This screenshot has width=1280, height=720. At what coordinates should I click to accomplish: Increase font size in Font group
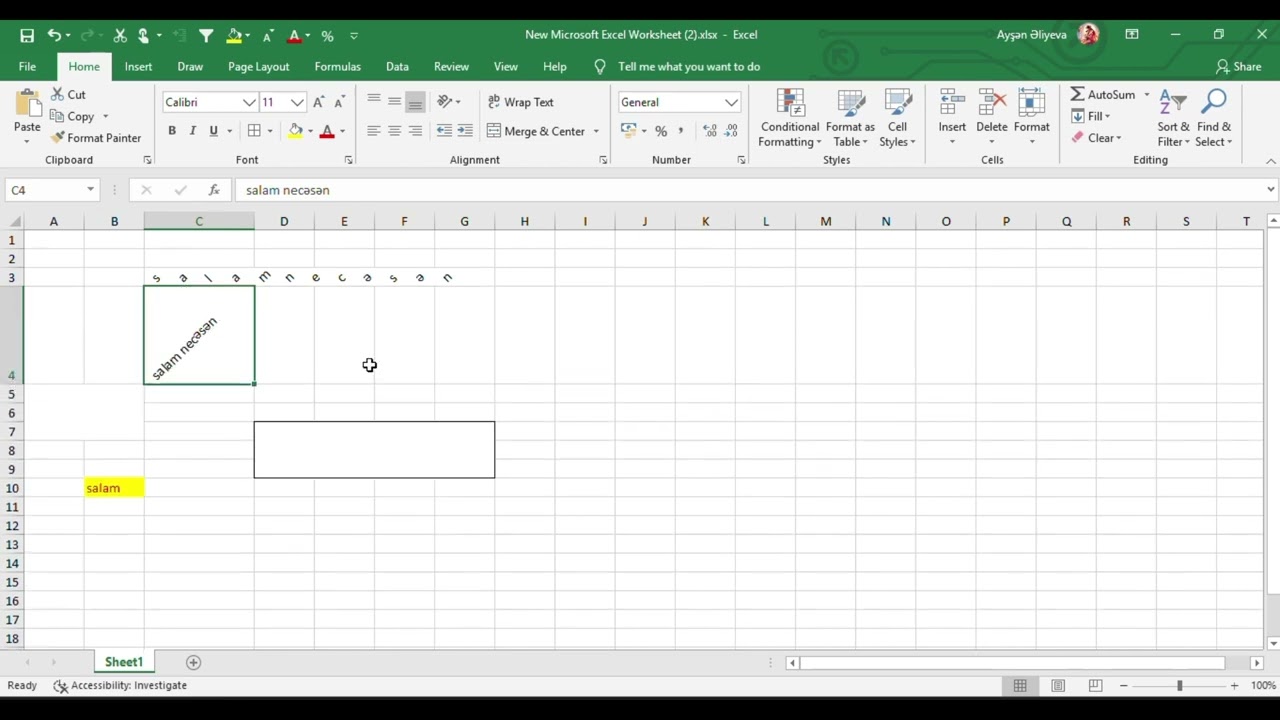point(318,102)
